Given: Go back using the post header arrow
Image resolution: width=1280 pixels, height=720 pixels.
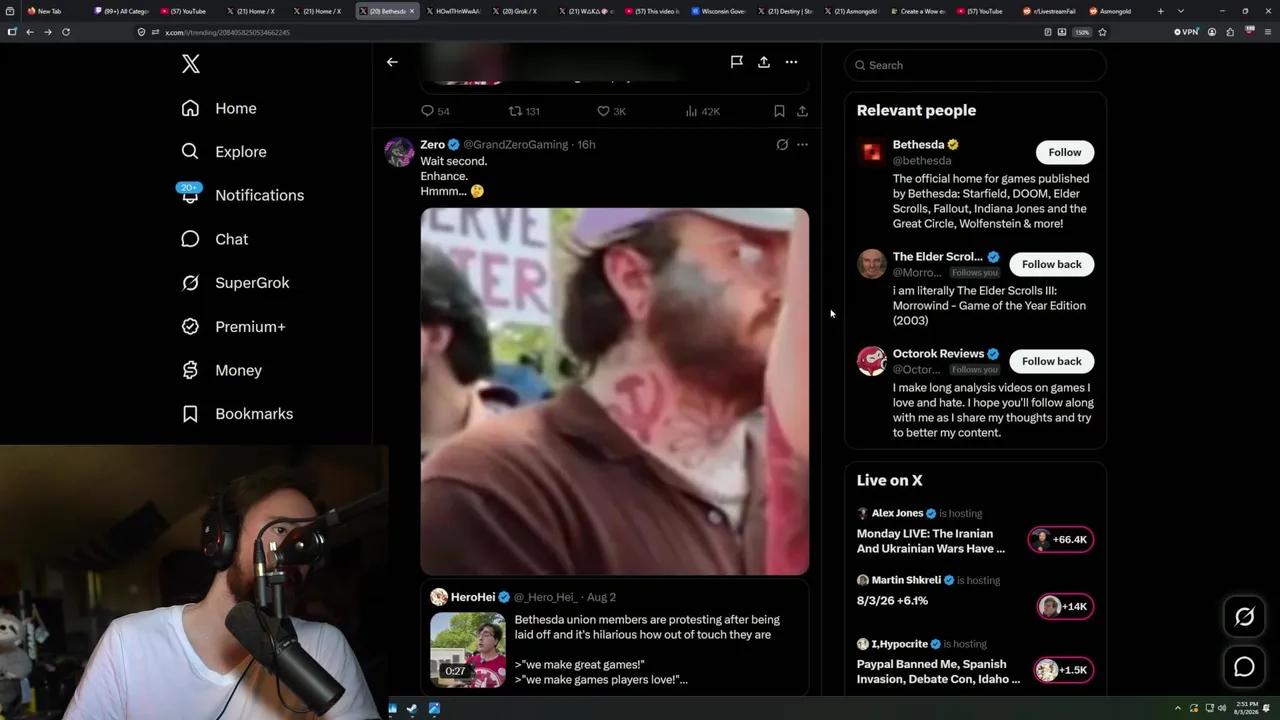Looking at the screenshot, I should pos(392,62).
